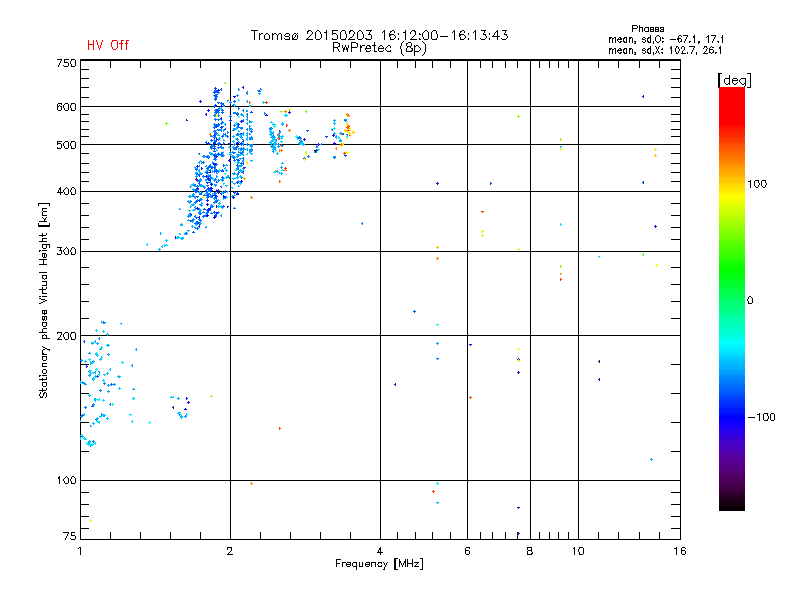Click the phase colorbar gradient
The width and height of the screenshot is (800, 600).
(x=732, y=299)
